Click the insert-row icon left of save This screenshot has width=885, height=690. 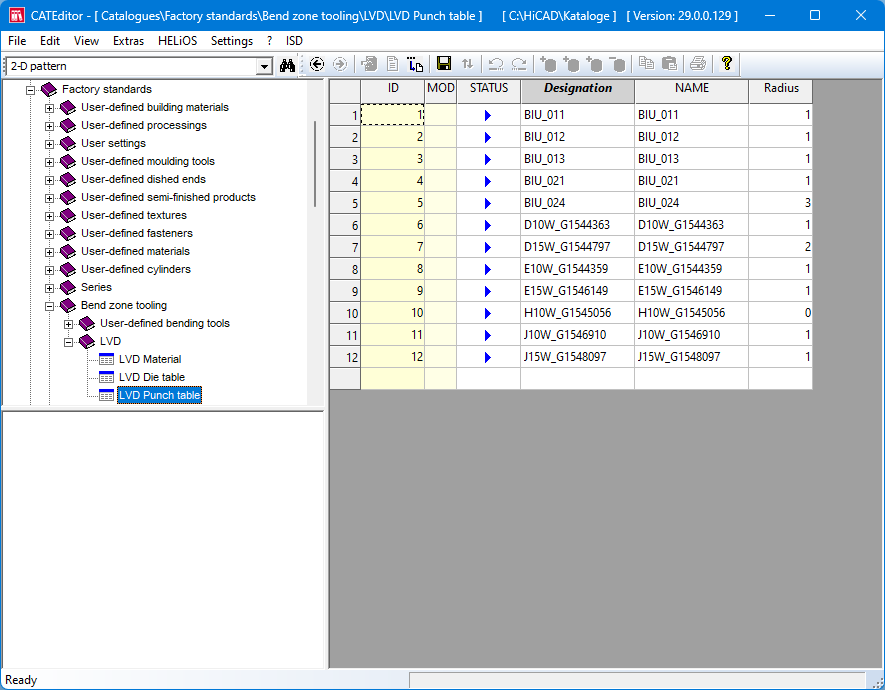pyautogui.click(x=415, y=64)
